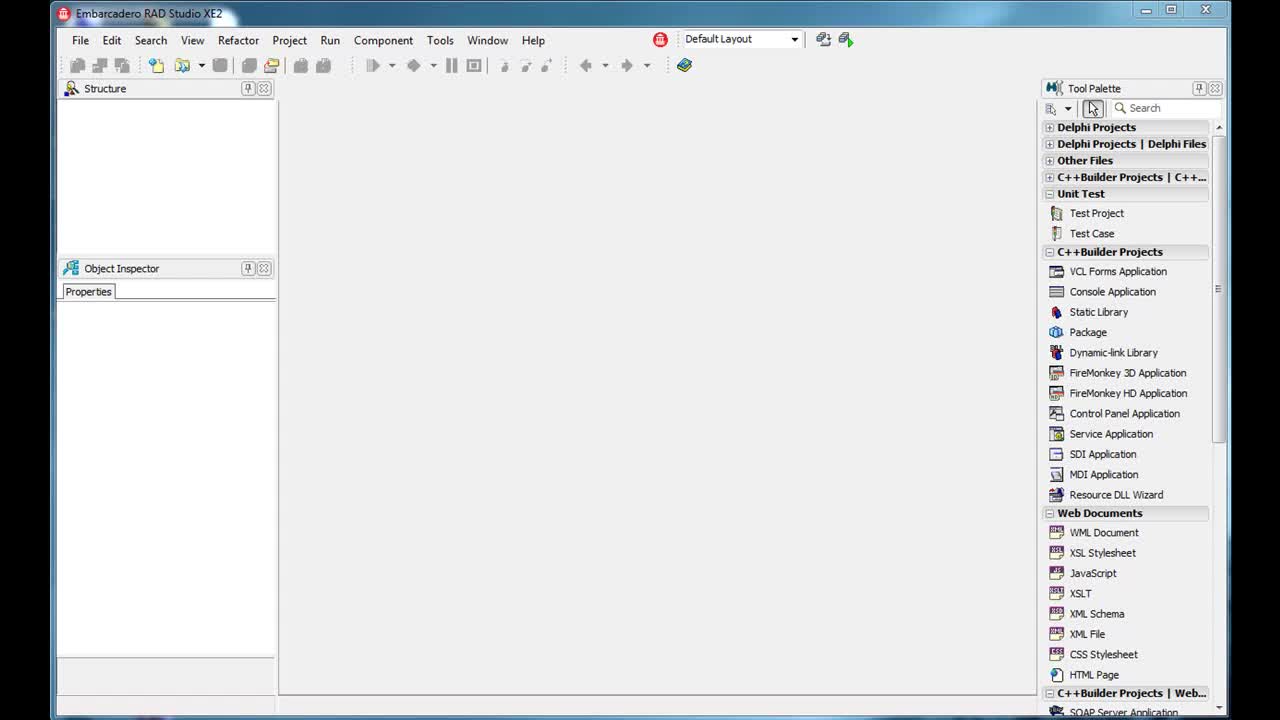Click the HTML Page entry
The height and width of the screenshot is (720, 1280).
1094,675
